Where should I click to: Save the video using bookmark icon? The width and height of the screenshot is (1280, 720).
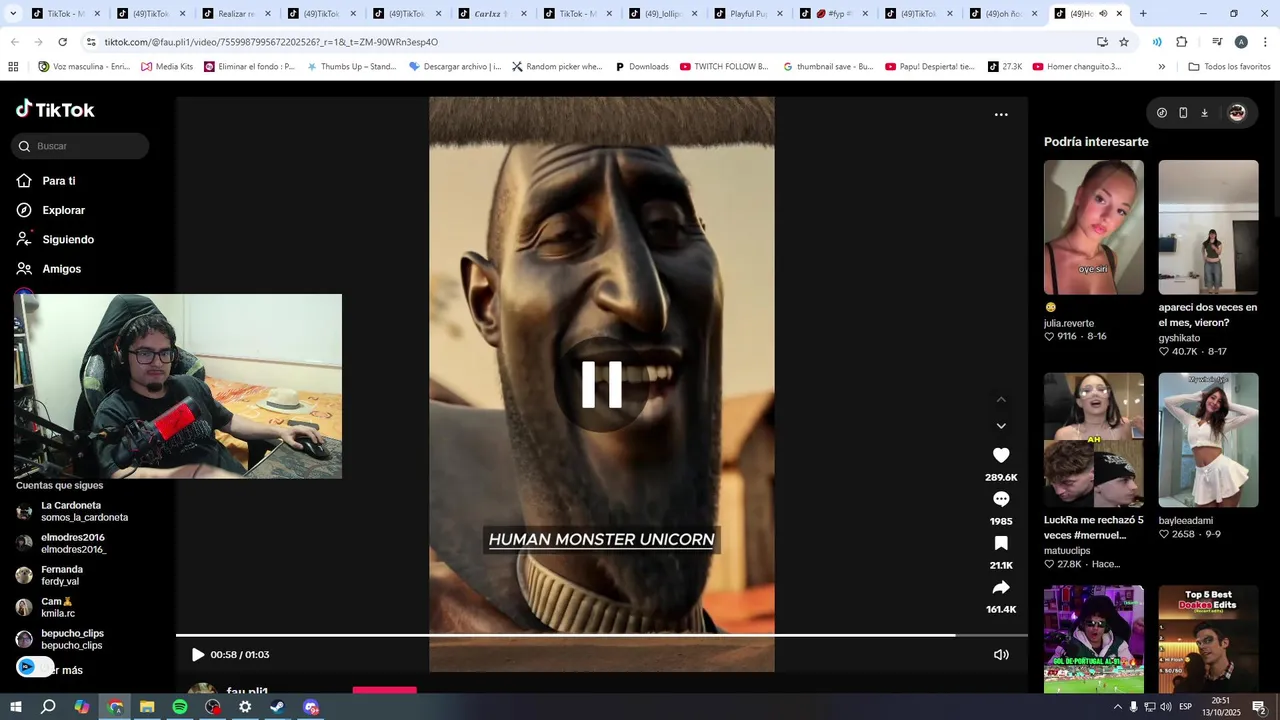pyautogui.click(x=1001, y=543)
